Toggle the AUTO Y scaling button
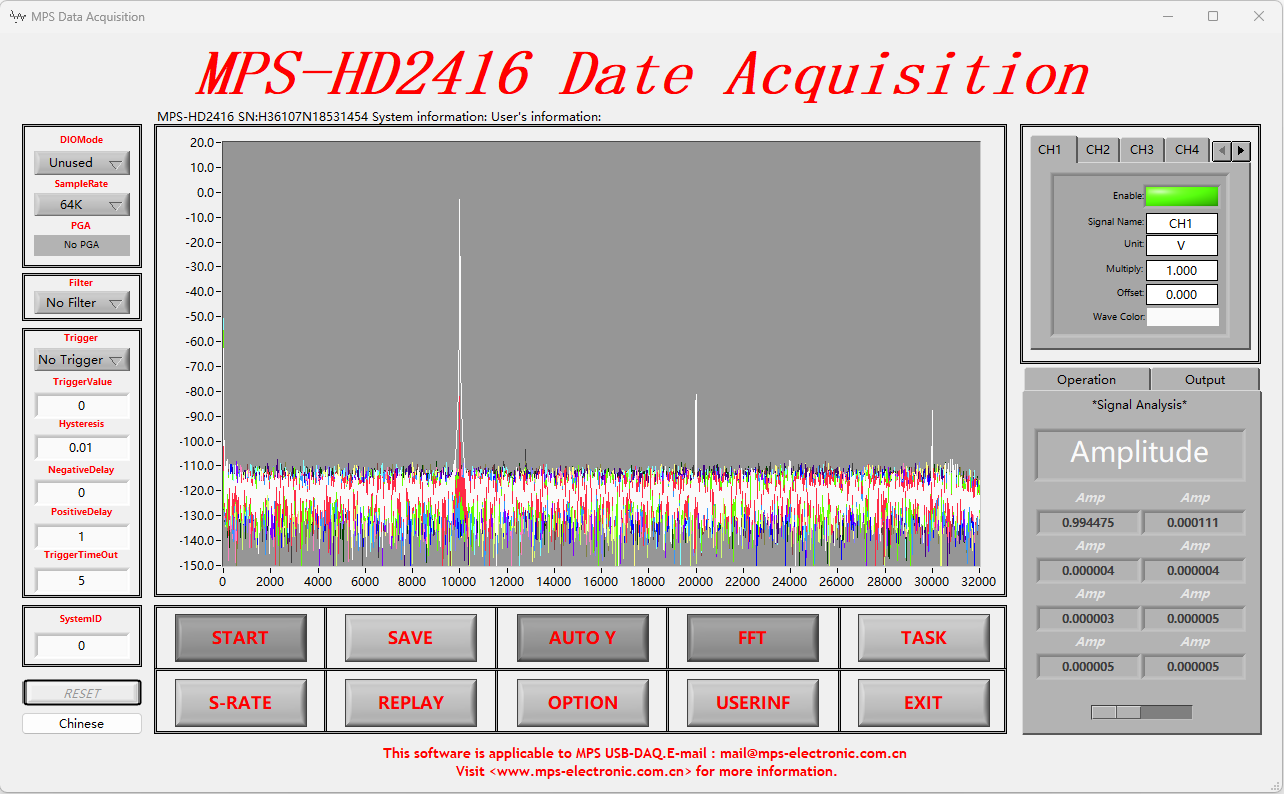 click(x=582, y=638)
